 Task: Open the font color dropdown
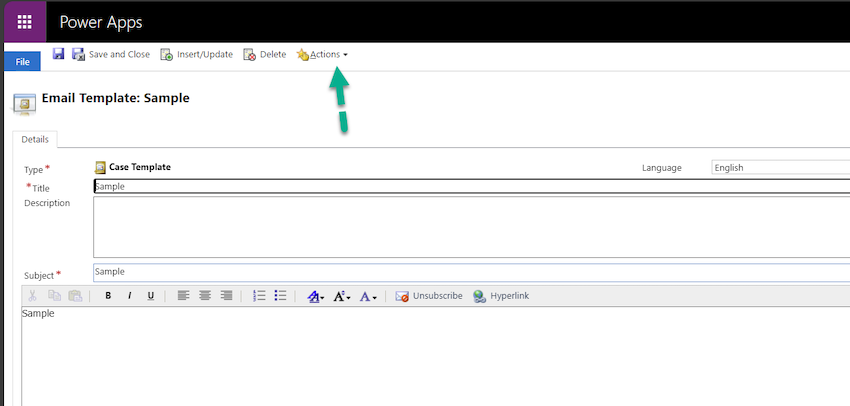click(368, 297)
